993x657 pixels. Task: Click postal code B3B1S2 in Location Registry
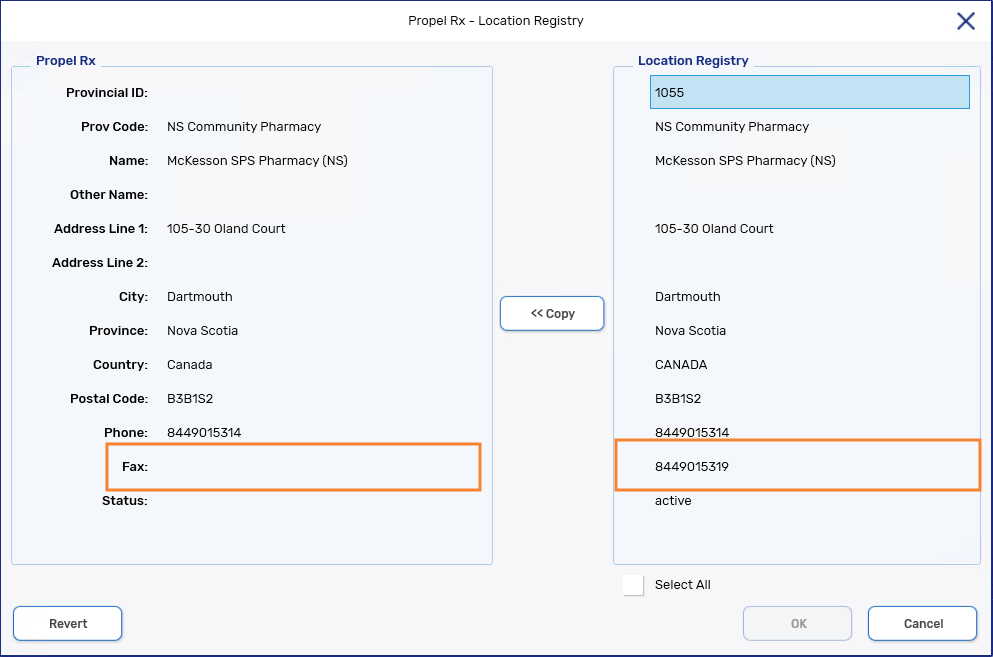pos(678,398)
